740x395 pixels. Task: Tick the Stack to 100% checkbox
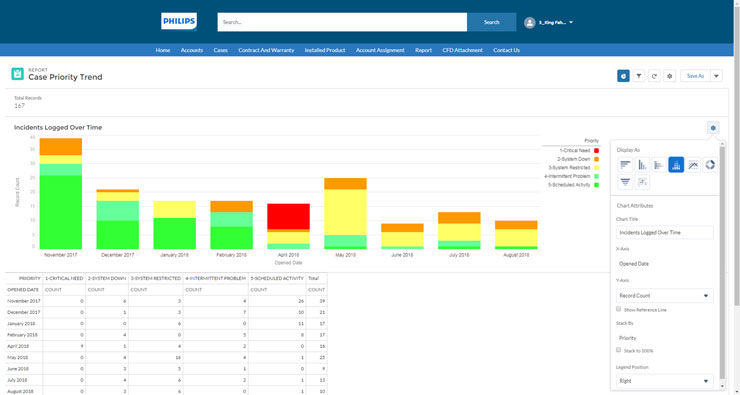619,350
